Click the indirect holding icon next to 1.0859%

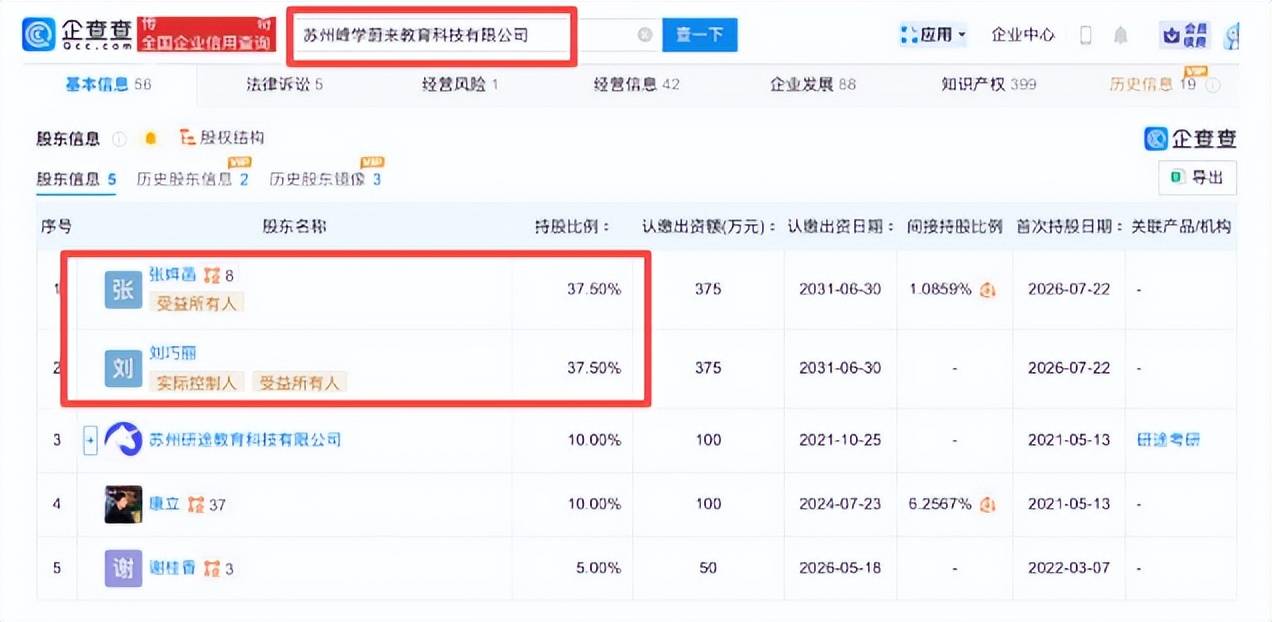(x=988, y=290)
